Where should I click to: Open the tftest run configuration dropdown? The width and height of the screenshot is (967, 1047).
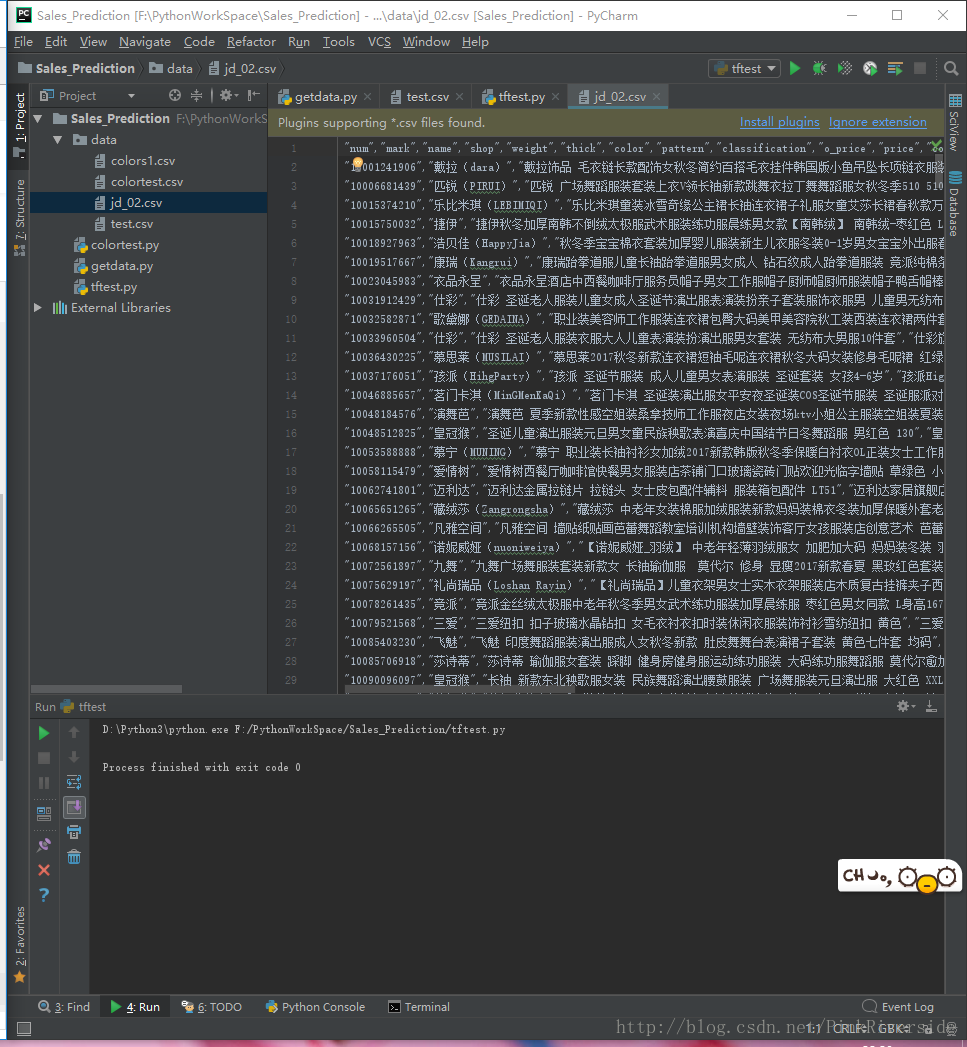pos(745,68)
